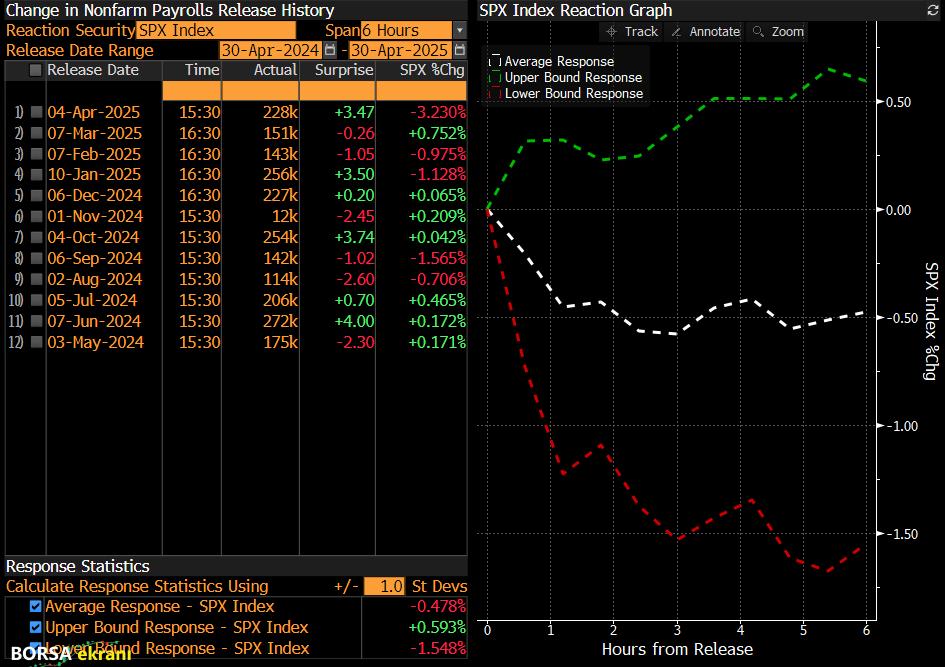Select release date 10-Jan-2025
The image size is (945, 667).
coord(94,175)
